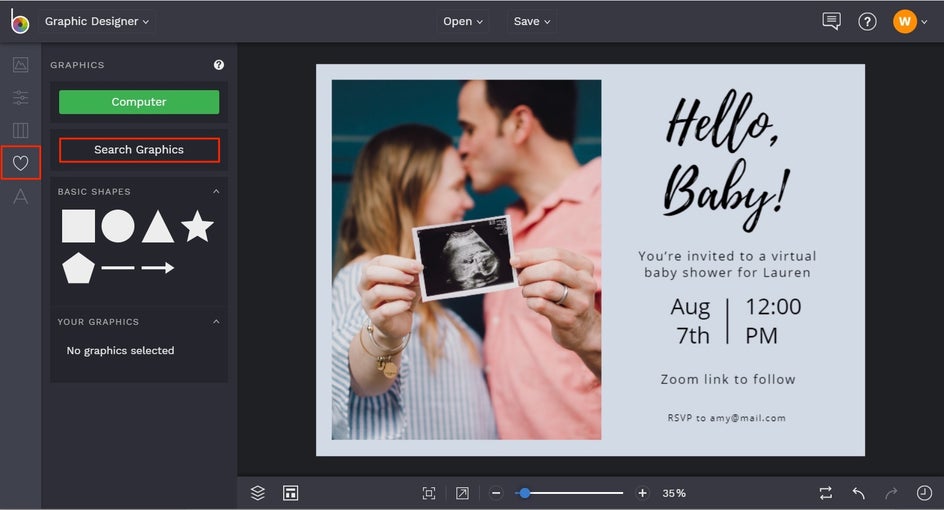Add the circle basic shape

click(x=118, y=226)
